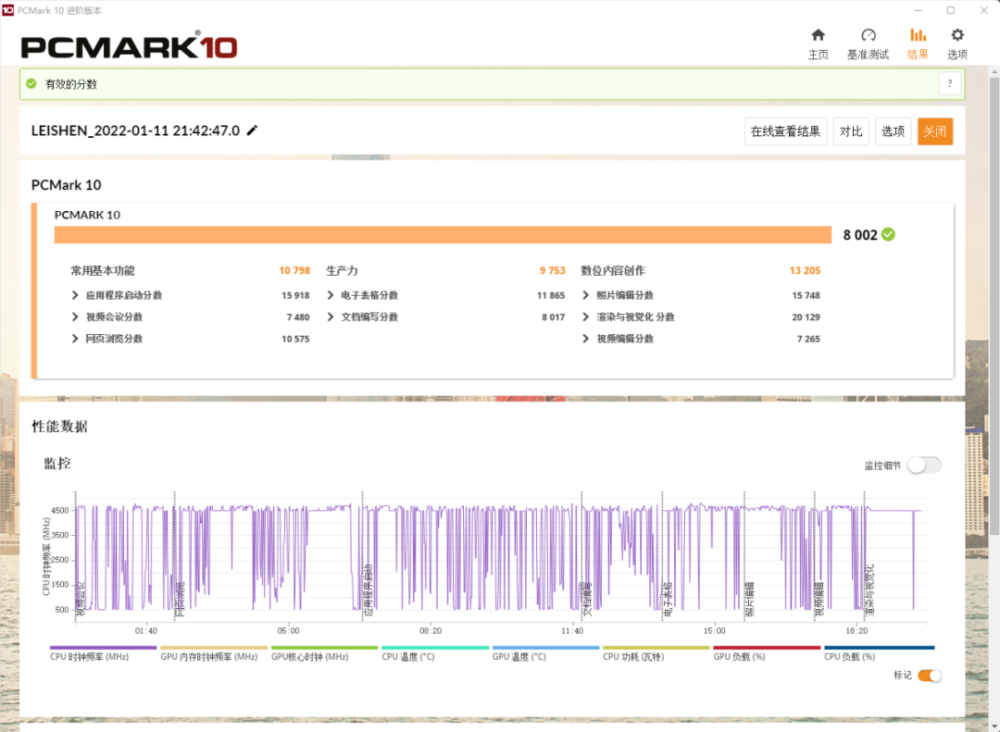Image resolution: width=1000 pixels, height=732 pixels.
Task: Click result name LEISHEN_2022-01-11 21:42:47.0
Action: click(x=135, y=131)
